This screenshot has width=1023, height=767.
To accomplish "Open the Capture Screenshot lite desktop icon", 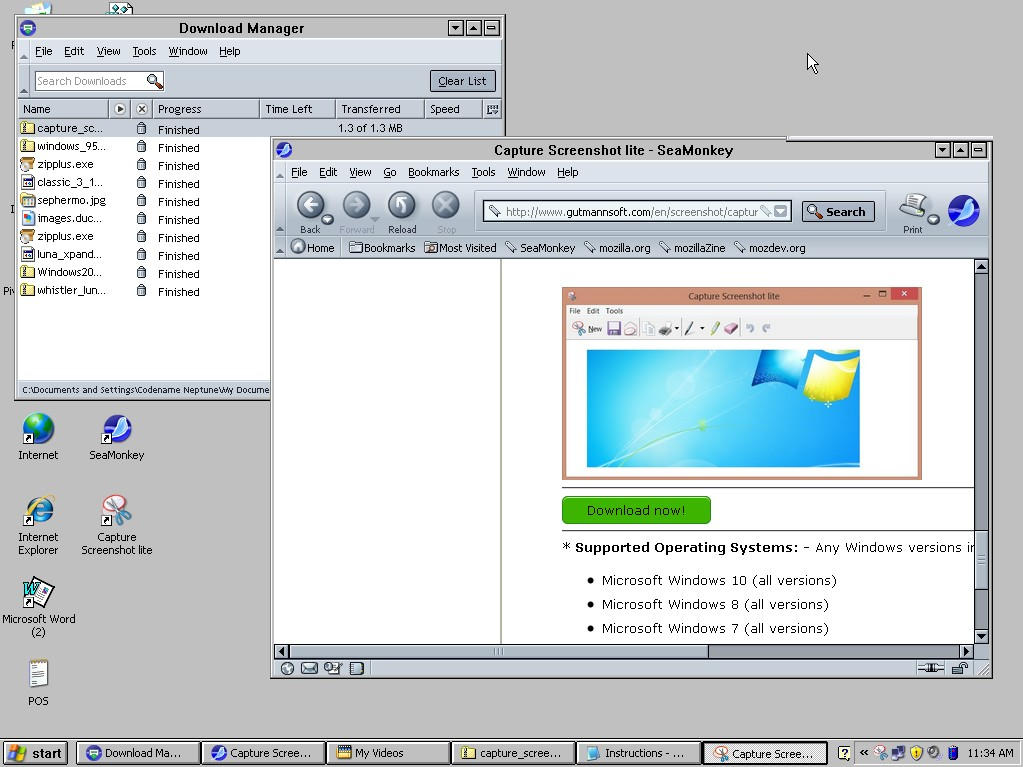I will 116,510.
